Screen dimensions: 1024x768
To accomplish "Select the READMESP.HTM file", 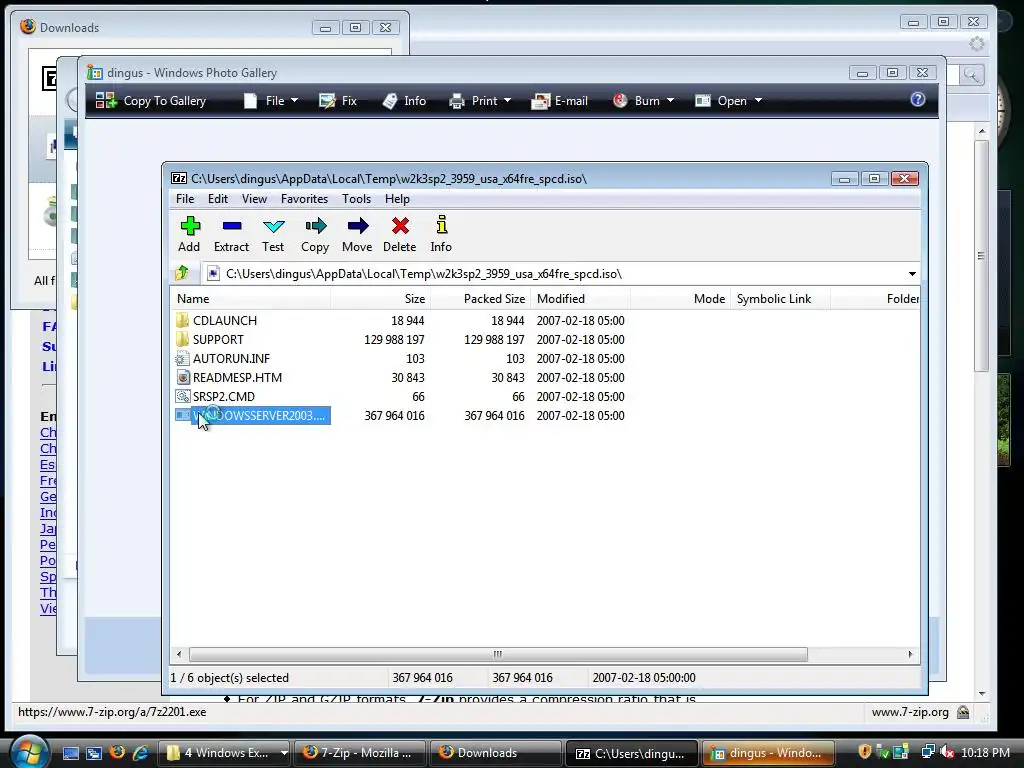I will (x=237, y=377).
